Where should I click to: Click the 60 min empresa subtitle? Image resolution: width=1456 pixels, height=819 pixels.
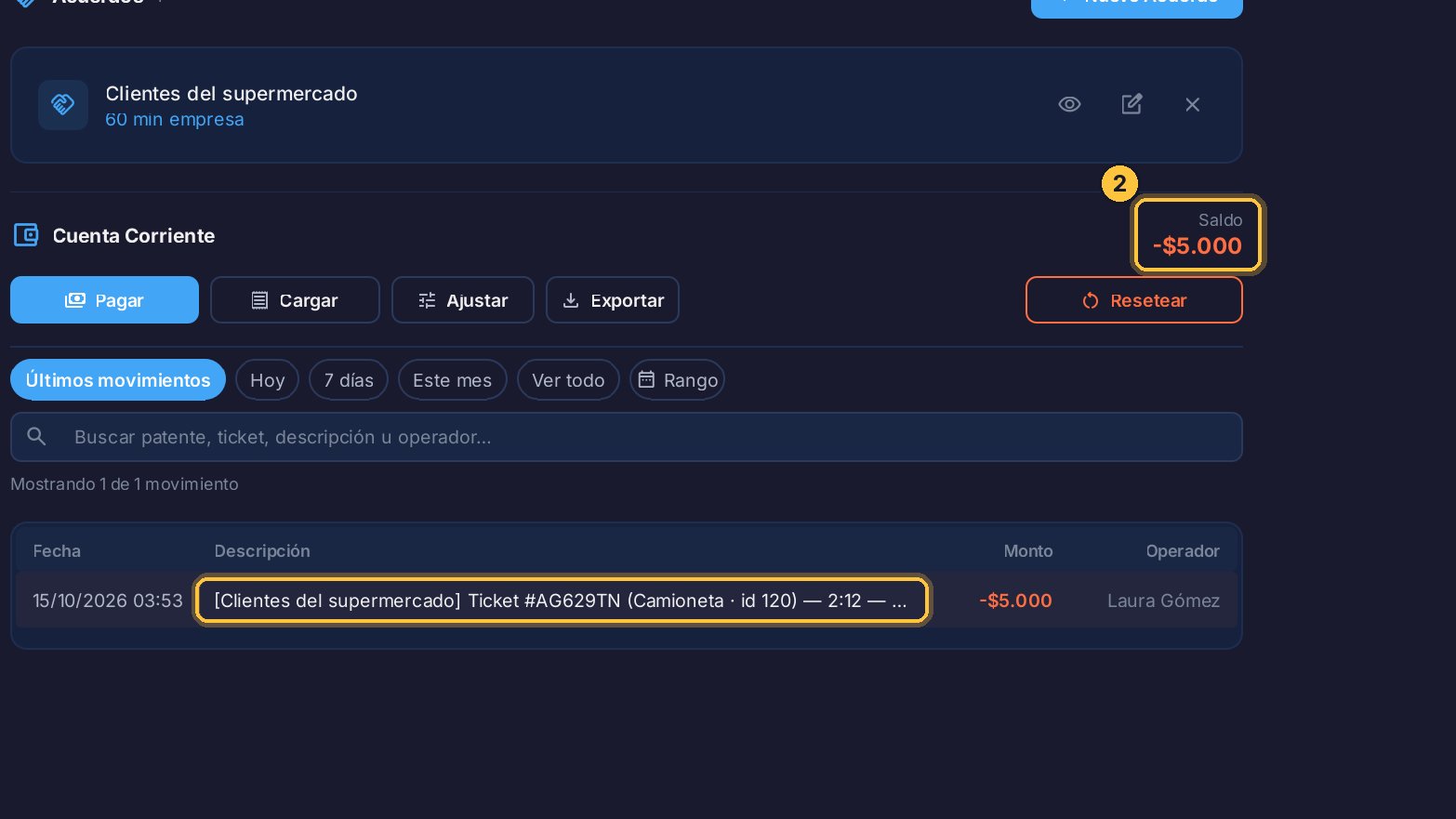coord(175,119)
